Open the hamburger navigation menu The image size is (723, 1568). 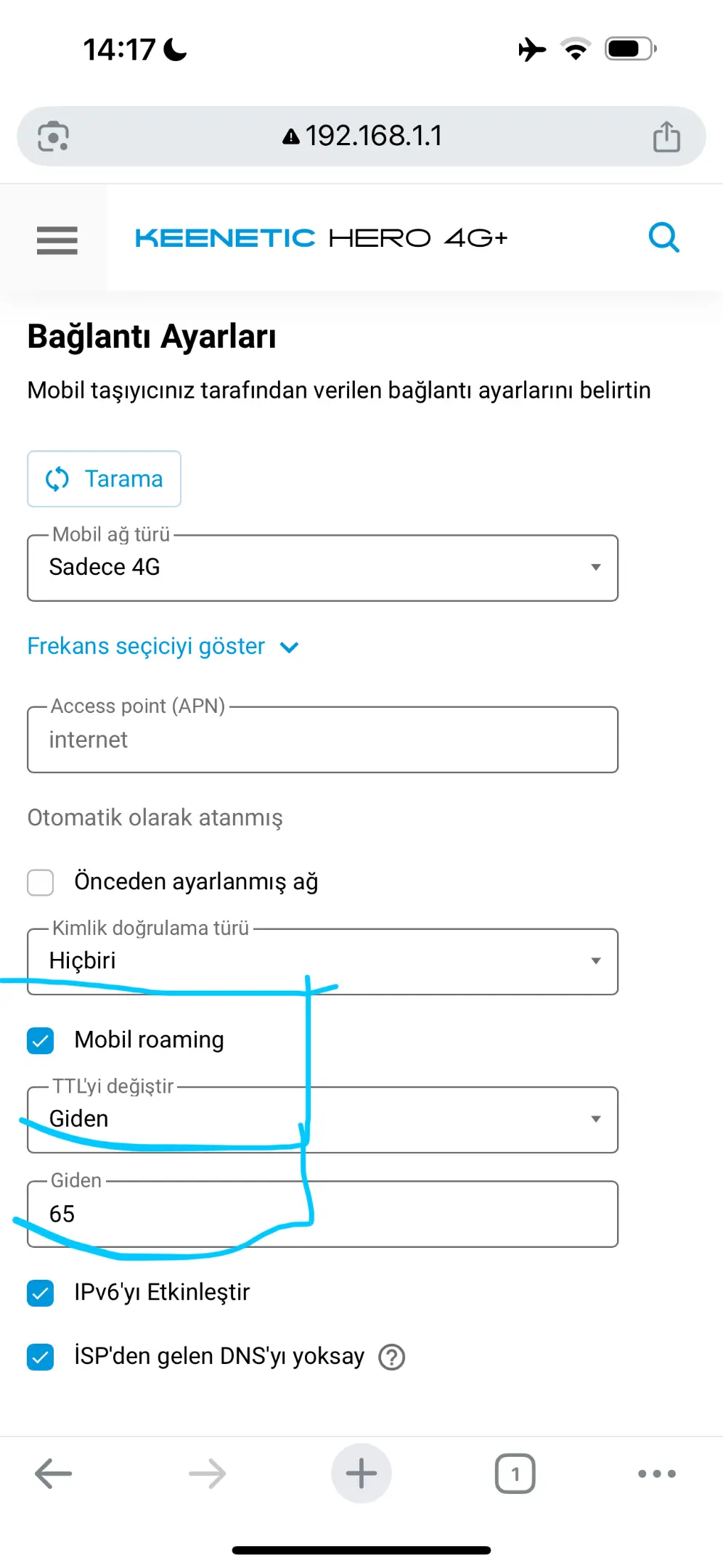point(57,239)
